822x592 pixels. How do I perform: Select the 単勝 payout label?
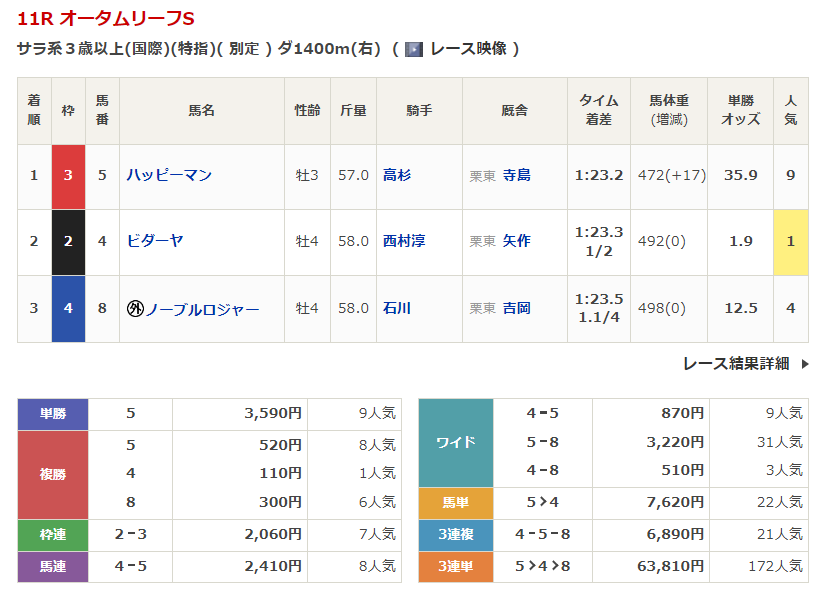53,413
